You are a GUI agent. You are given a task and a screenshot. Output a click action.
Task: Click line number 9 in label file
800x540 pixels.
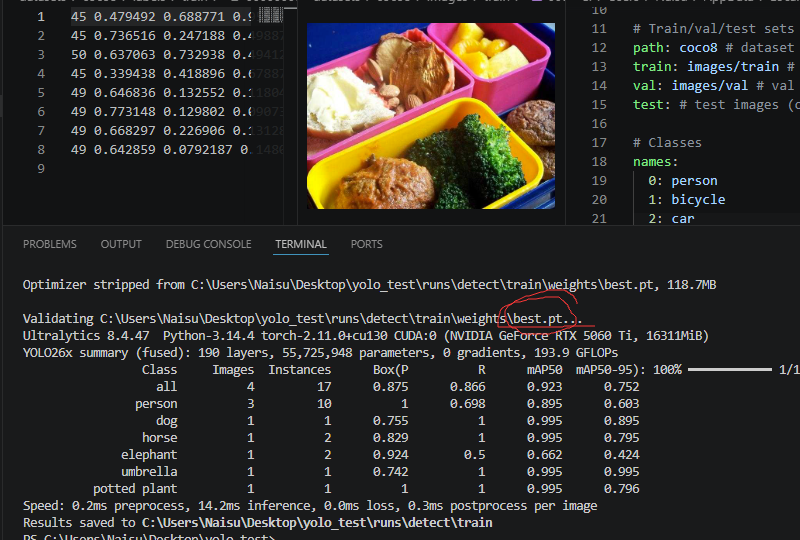pyautogui.click(x=41, y=168)
